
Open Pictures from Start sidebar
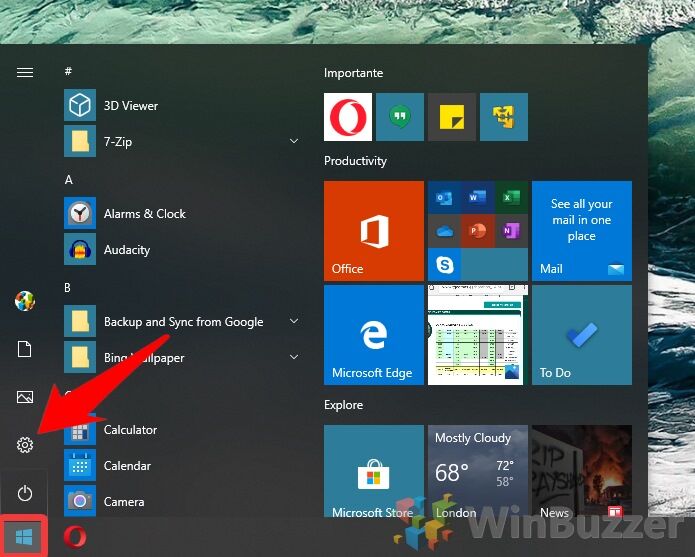25,397
